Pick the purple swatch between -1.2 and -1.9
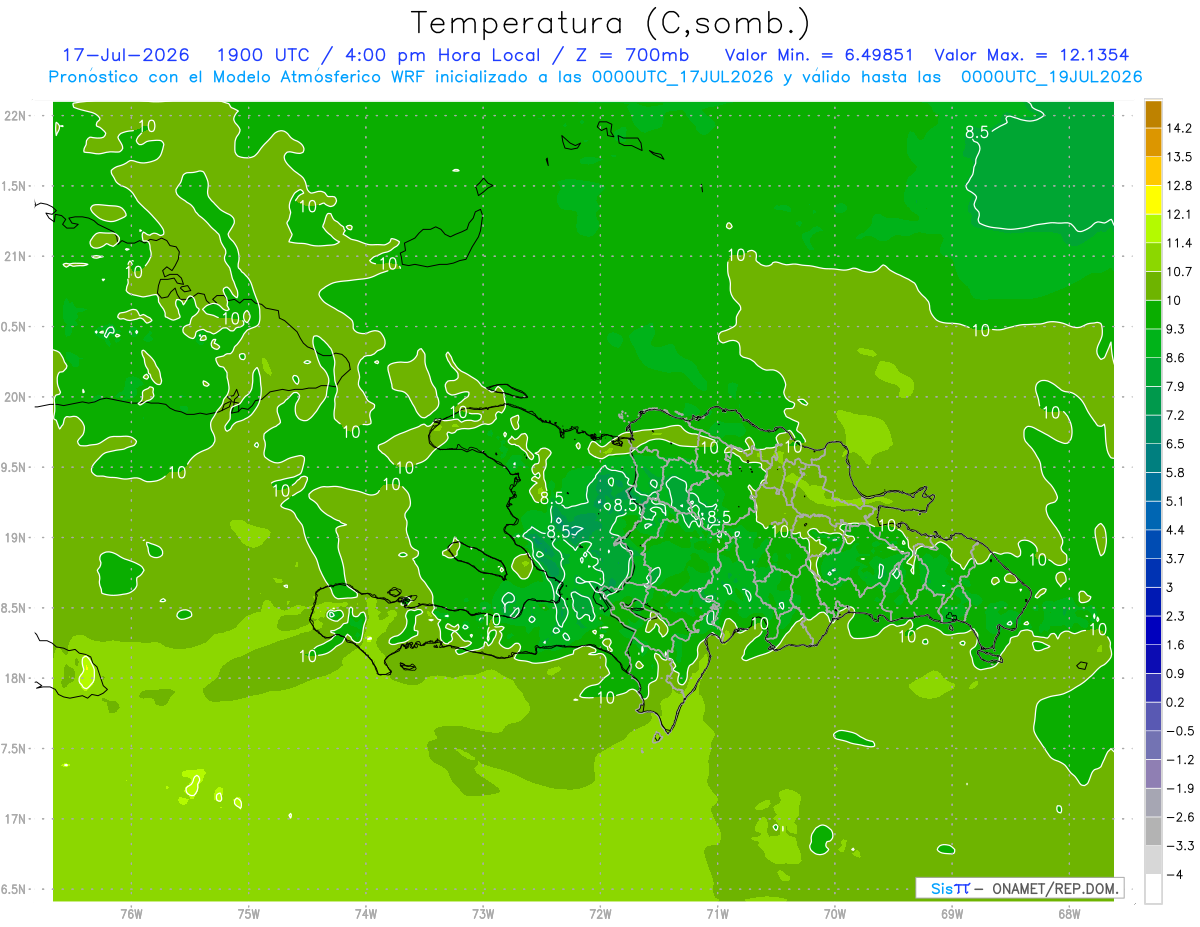 (x=1153, y=773)
